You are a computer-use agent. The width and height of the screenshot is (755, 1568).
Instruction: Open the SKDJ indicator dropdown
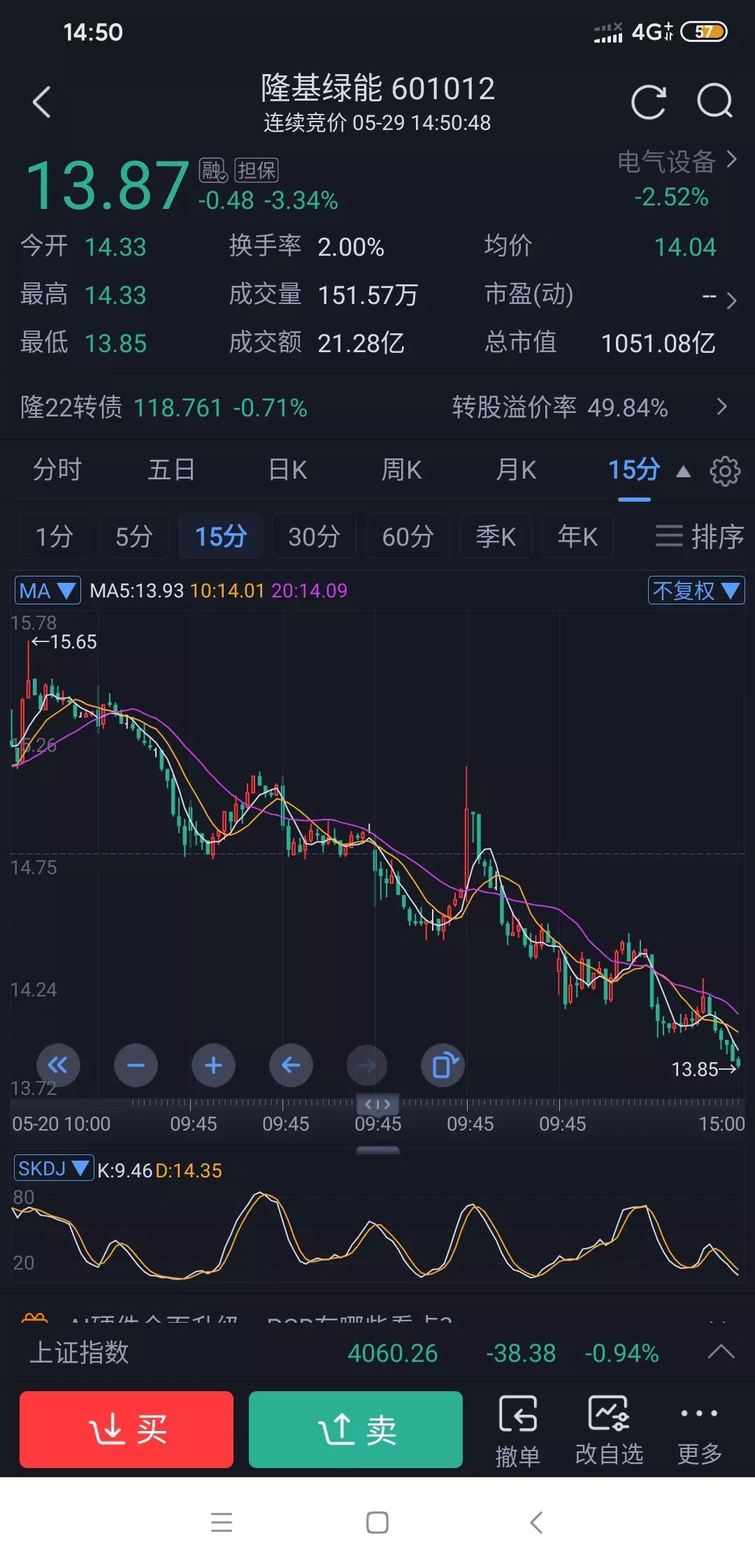click(x=54, y=1168)
